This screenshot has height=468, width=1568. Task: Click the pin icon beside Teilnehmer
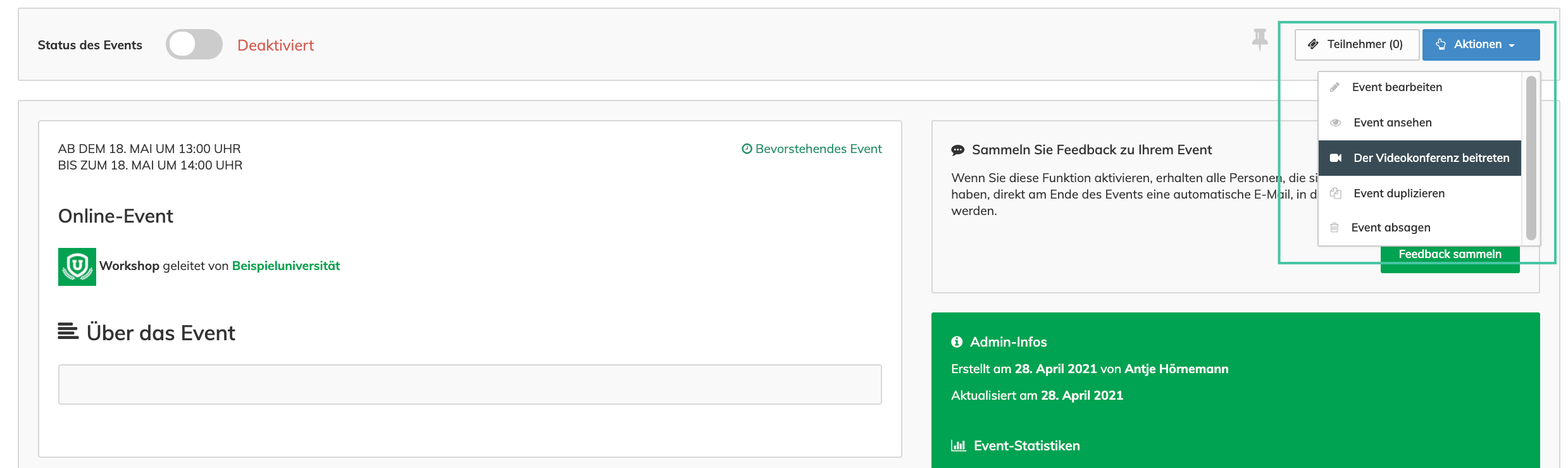(x=1259, y=39)
